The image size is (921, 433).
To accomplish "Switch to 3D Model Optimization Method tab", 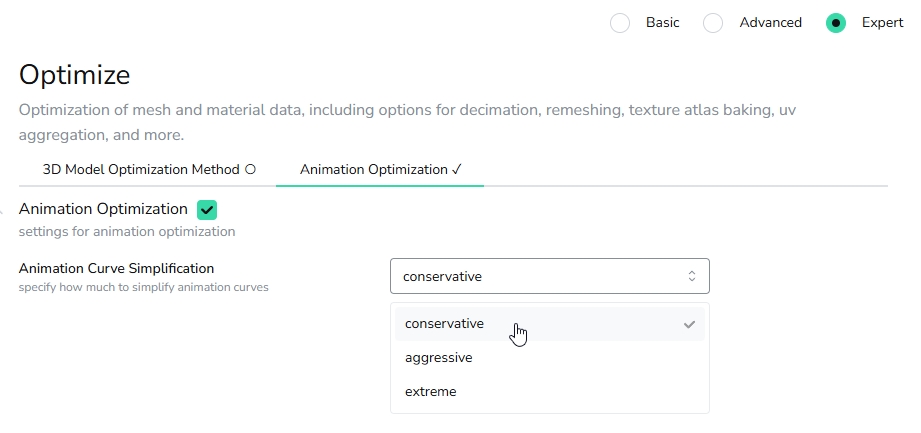I will point(149,170).
